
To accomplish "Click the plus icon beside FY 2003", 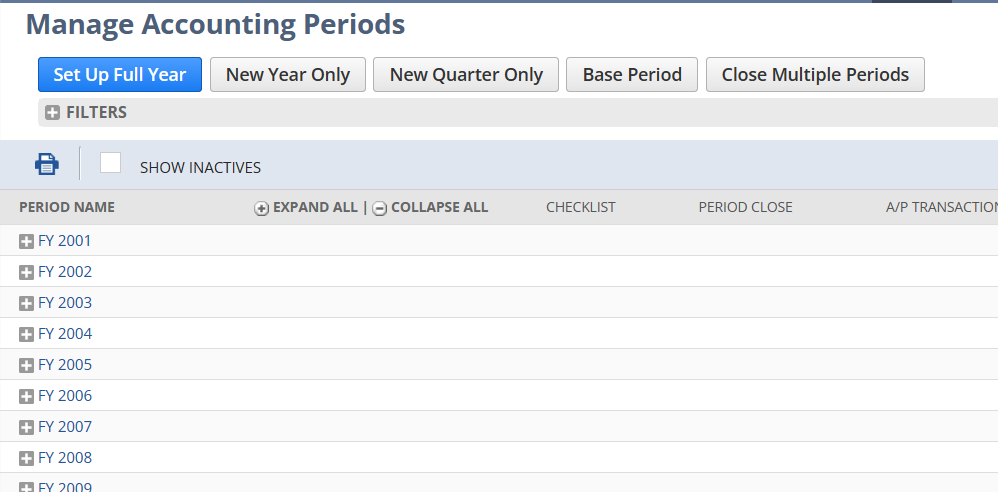I will click(x=27, y=303).
